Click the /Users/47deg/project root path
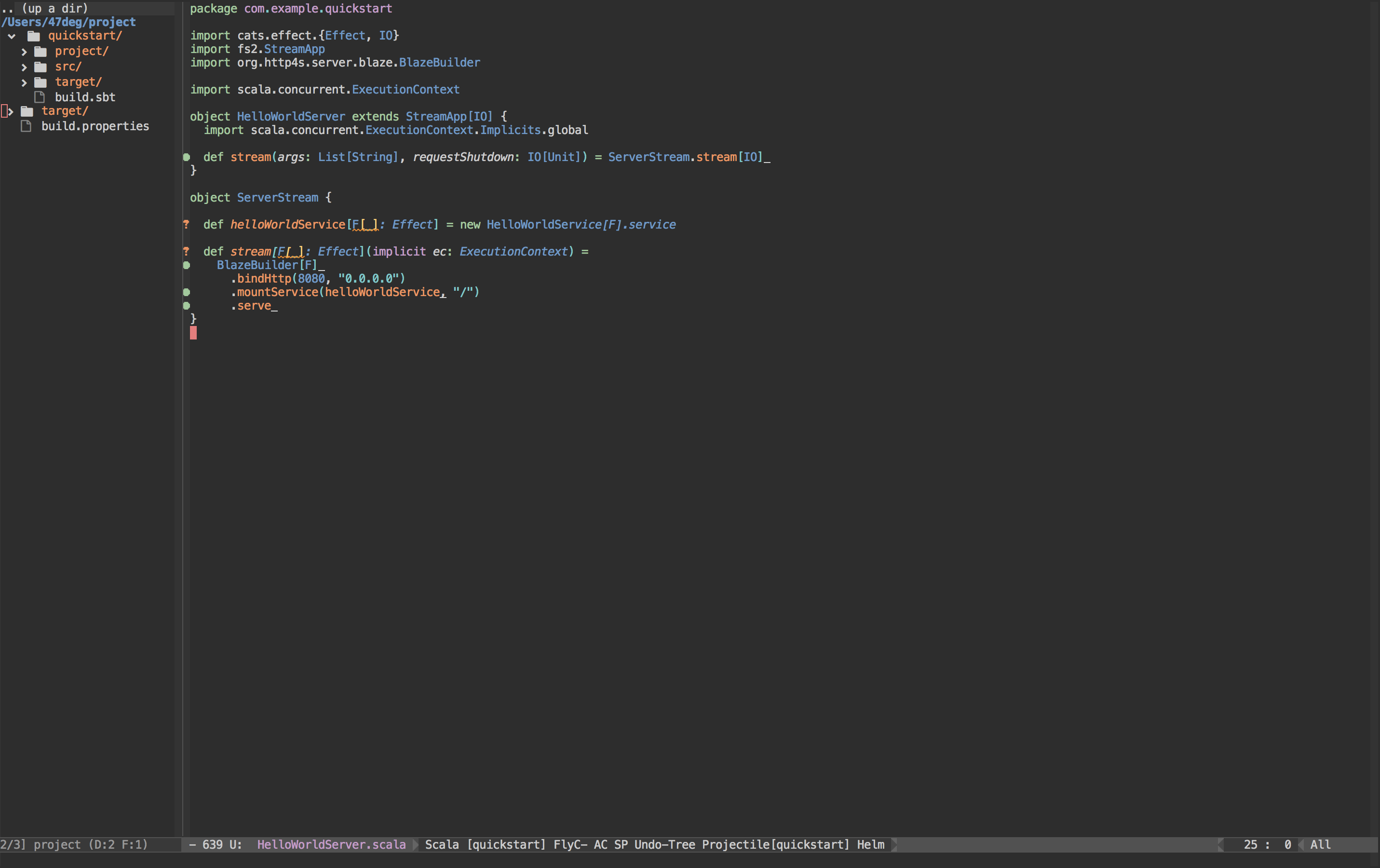This screenshot has width=1380, height=868. tap(69, 22)
